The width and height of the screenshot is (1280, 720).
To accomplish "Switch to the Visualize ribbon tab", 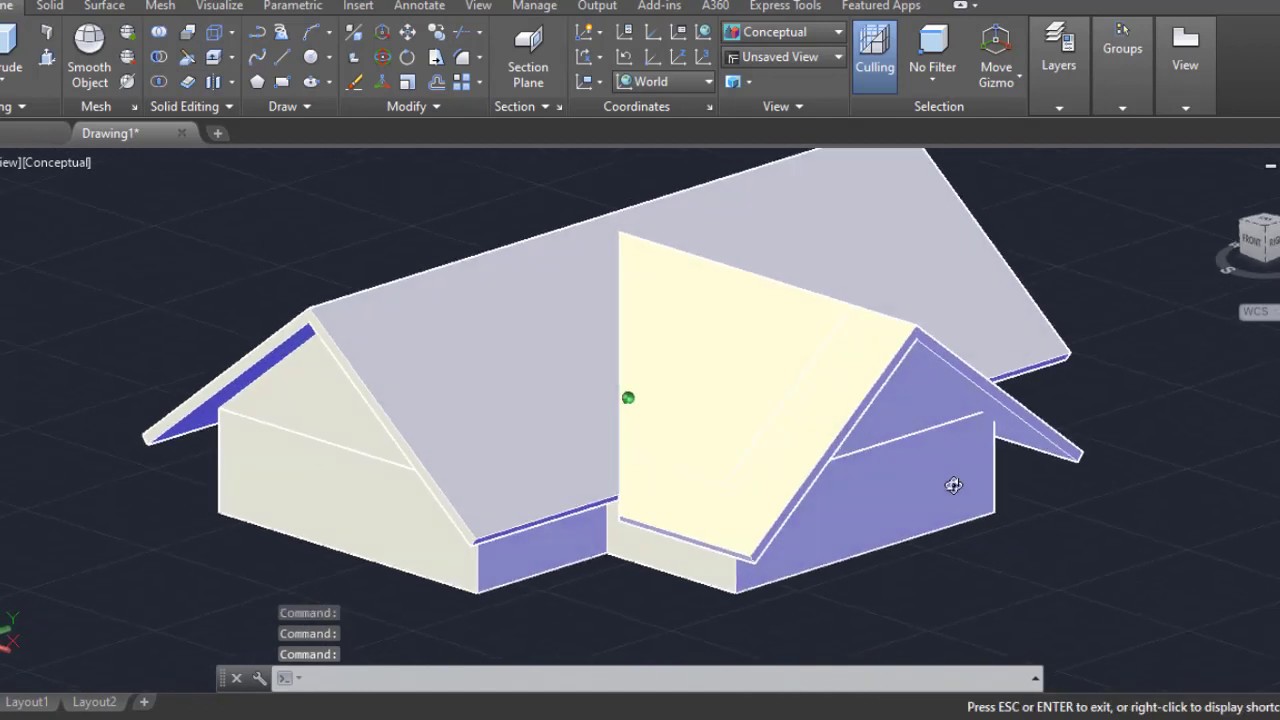I will [x=219, y=6].
